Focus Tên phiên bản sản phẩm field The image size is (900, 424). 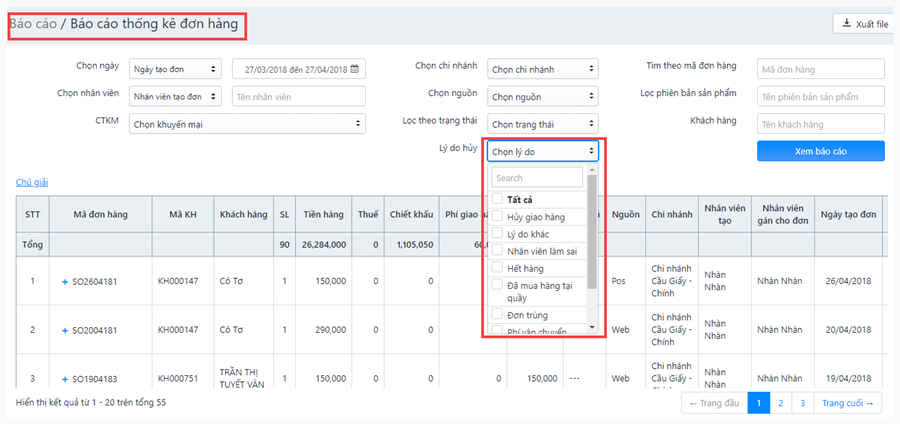coord(821,96)
